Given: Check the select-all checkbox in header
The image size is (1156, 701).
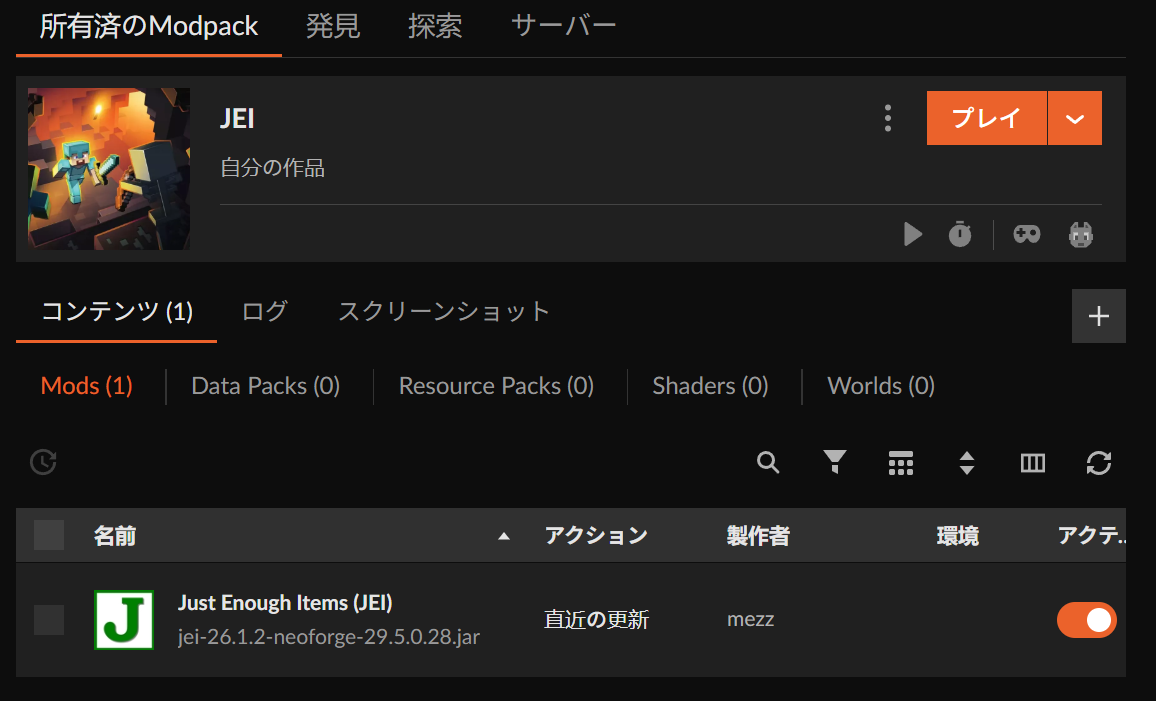Looking at the screenshot, I should coord(49,535).
